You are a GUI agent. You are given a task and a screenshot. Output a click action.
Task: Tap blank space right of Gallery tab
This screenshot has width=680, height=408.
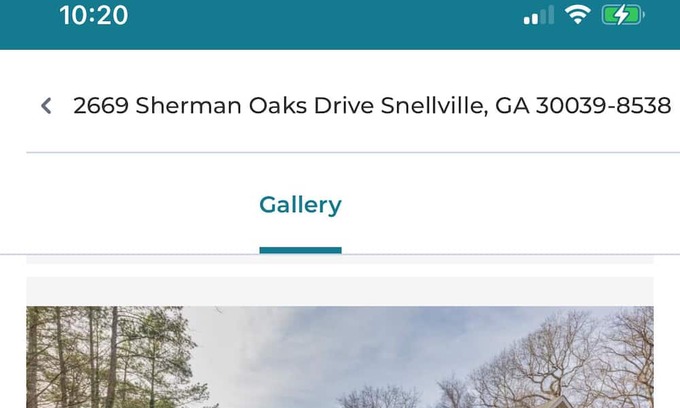pyautogui.click(x=511, y=205)
